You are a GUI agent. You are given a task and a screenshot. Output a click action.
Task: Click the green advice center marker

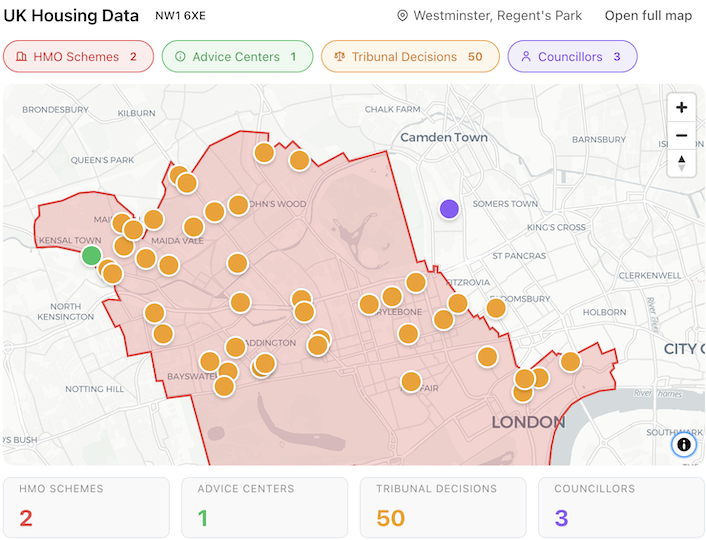tap(91, 256)
